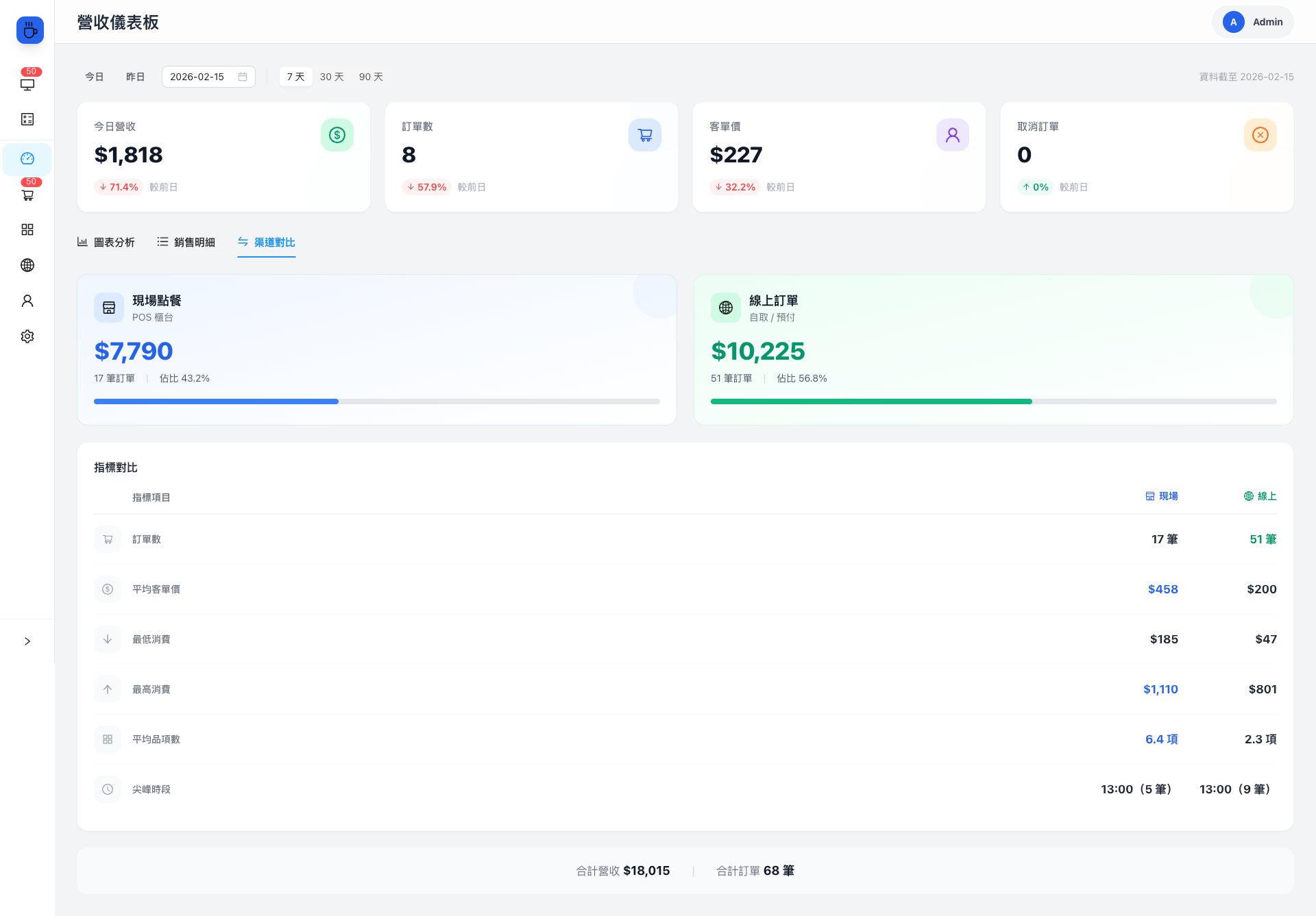Switch to the 圖表分析 tab
Screen dimensions: 1316x916
pos(106,243)
